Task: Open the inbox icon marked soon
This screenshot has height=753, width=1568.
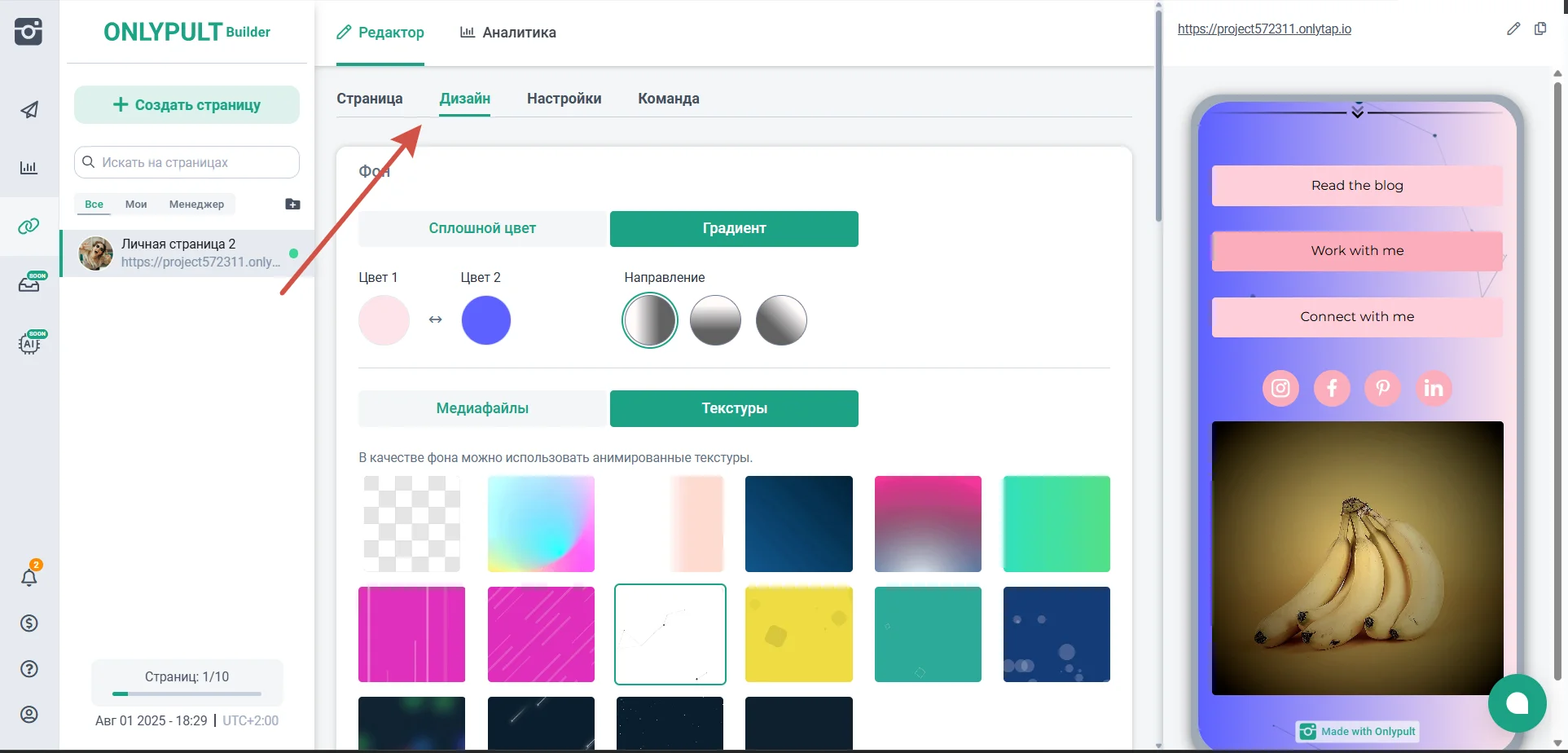Action: click(x=29, y=284)
